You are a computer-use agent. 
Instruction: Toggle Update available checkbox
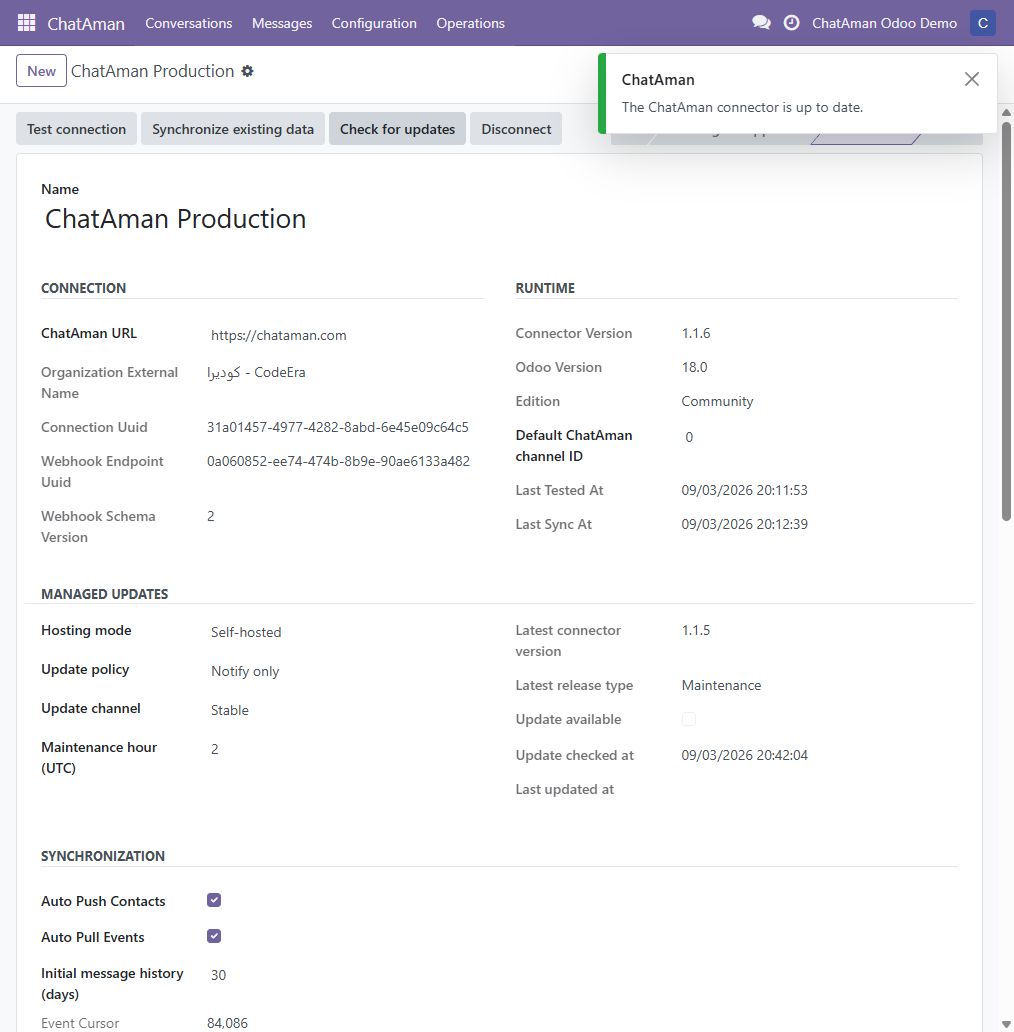688,719
